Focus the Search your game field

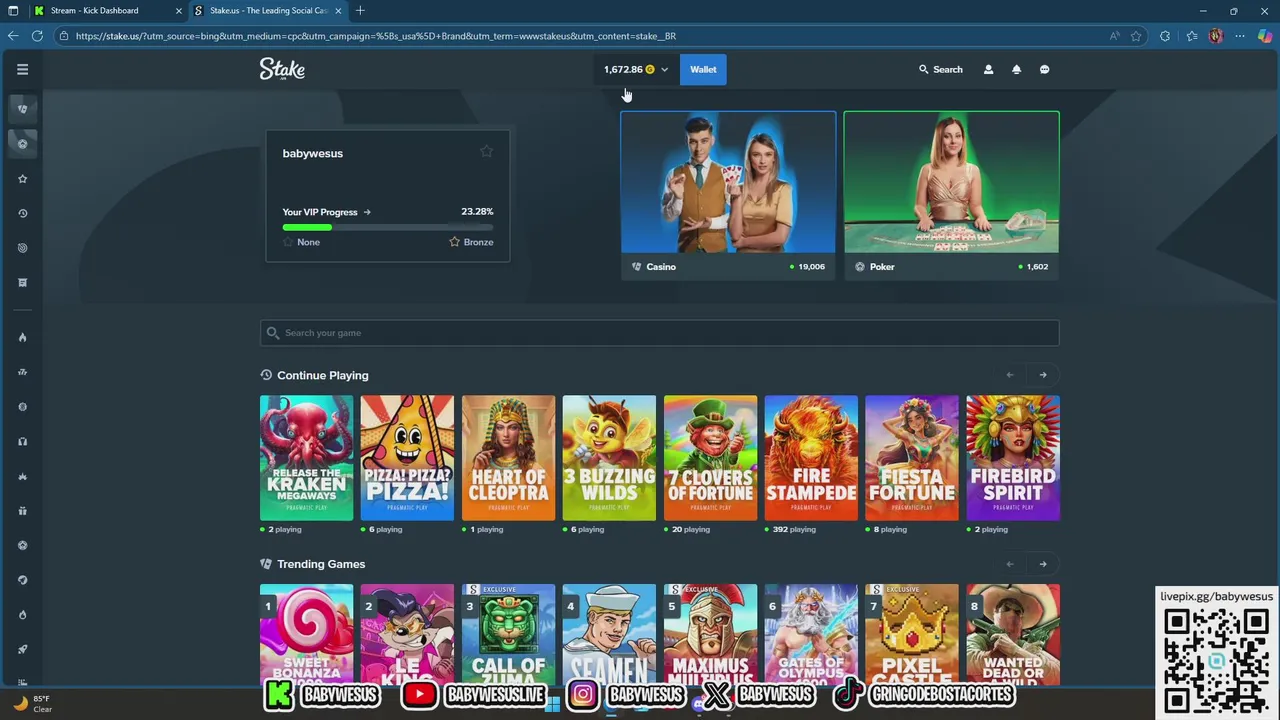point(660,333)
